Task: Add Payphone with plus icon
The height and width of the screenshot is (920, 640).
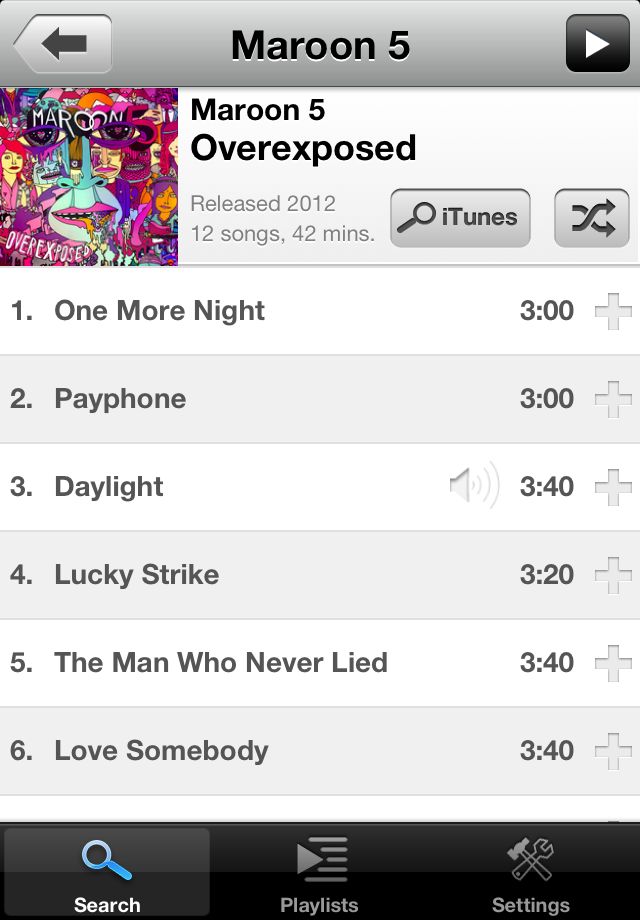Action: [x=613, y=399]
